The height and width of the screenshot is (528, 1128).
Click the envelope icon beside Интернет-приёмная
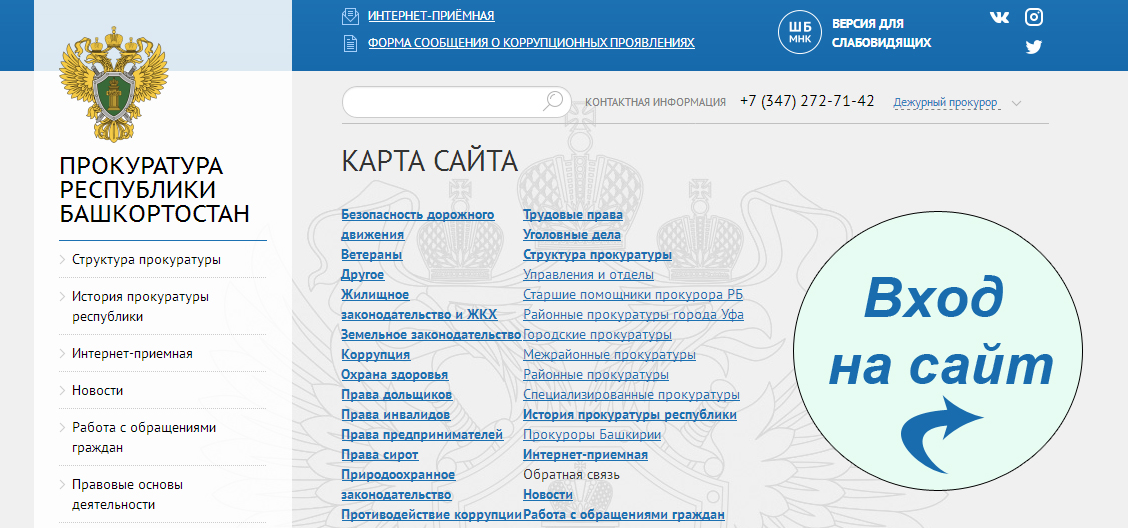(350, 16)
